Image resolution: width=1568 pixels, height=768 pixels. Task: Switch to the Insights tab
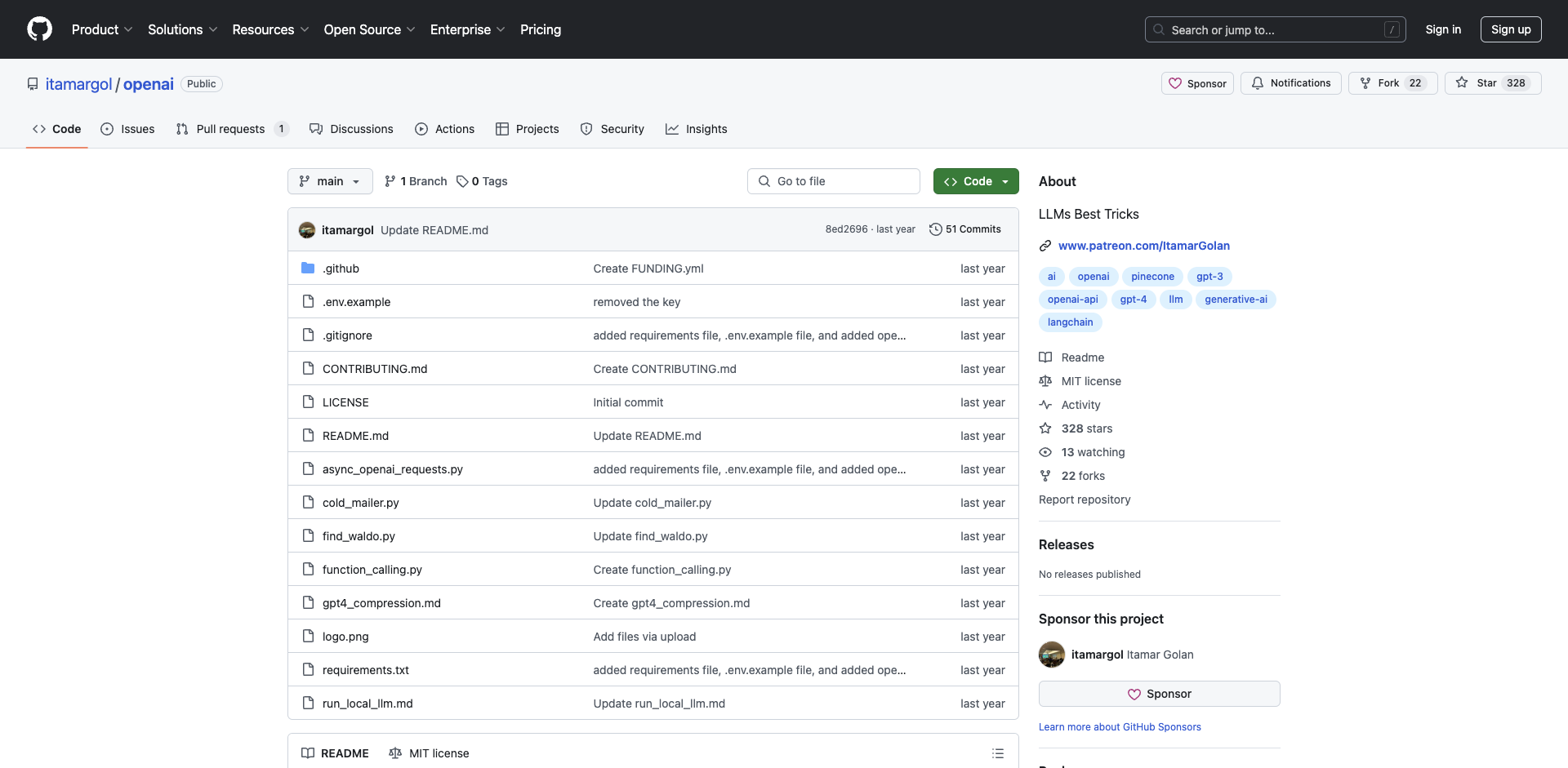click(x=697, y=129)
